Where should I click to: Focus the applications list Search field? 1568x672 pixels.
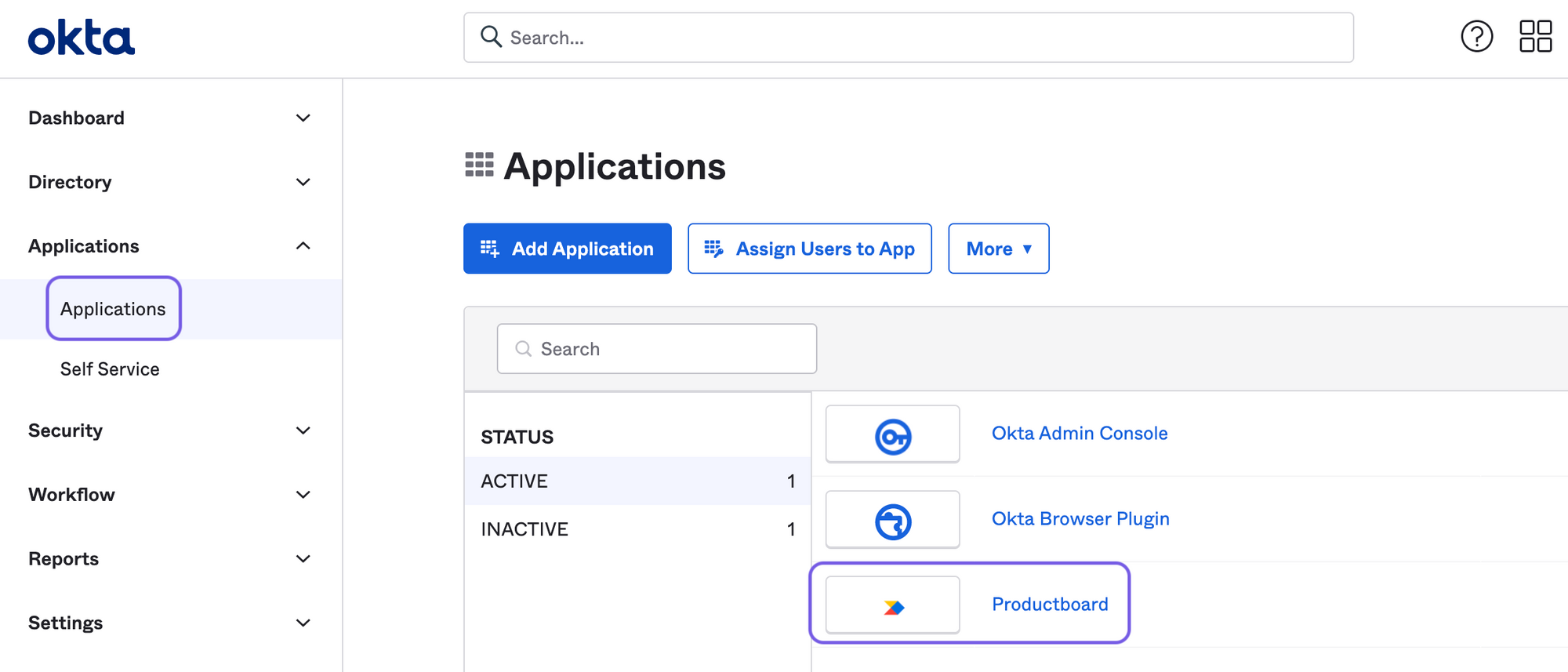[x=656, y=349]
